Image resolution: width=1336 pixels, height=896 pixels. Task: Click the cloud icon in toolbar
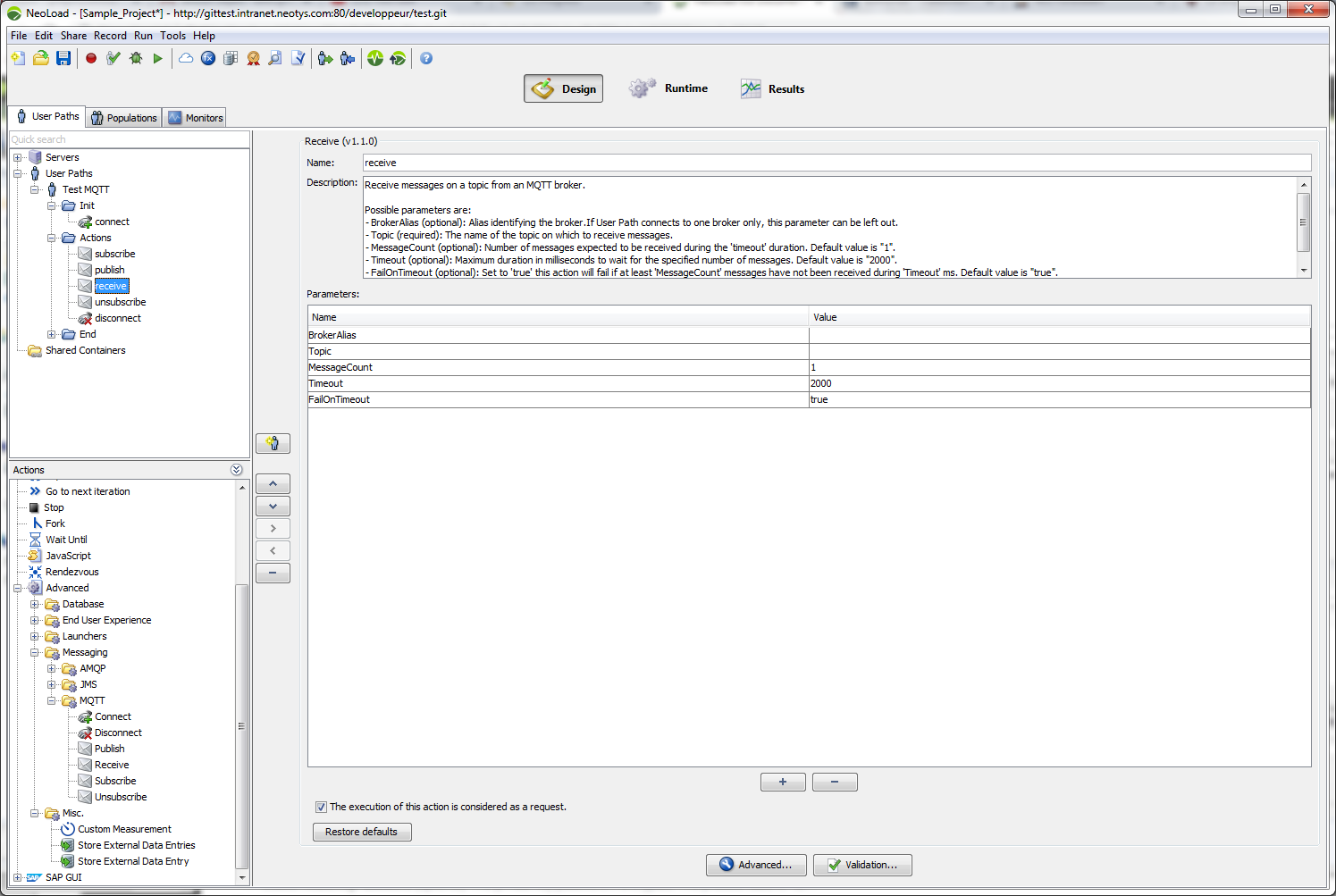[186, 58]
